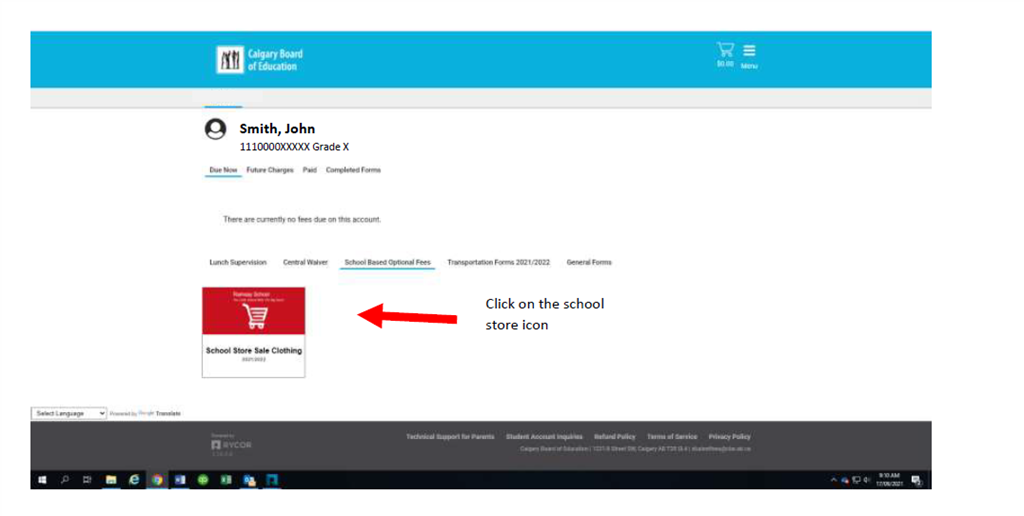
Task: Open the Refund Policy link
Action: pyautogui.click(x=614, y=437)
